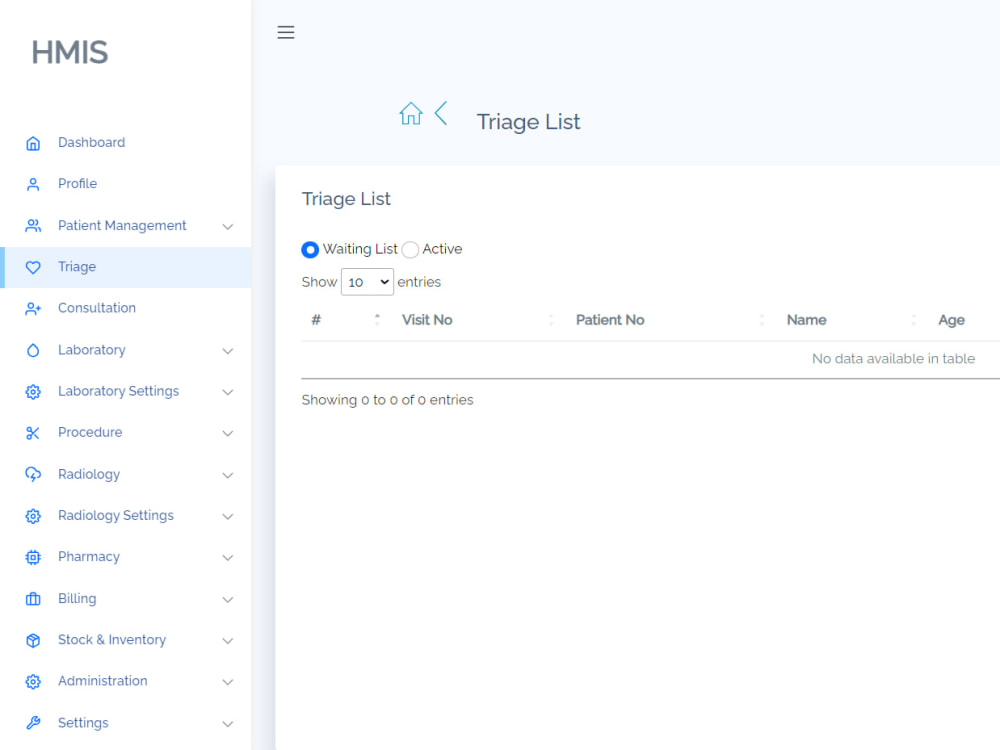This screenshot has height=750, width=1000.
Task: Expand the Radiology chevron
Action: click(x=228, y=475)
